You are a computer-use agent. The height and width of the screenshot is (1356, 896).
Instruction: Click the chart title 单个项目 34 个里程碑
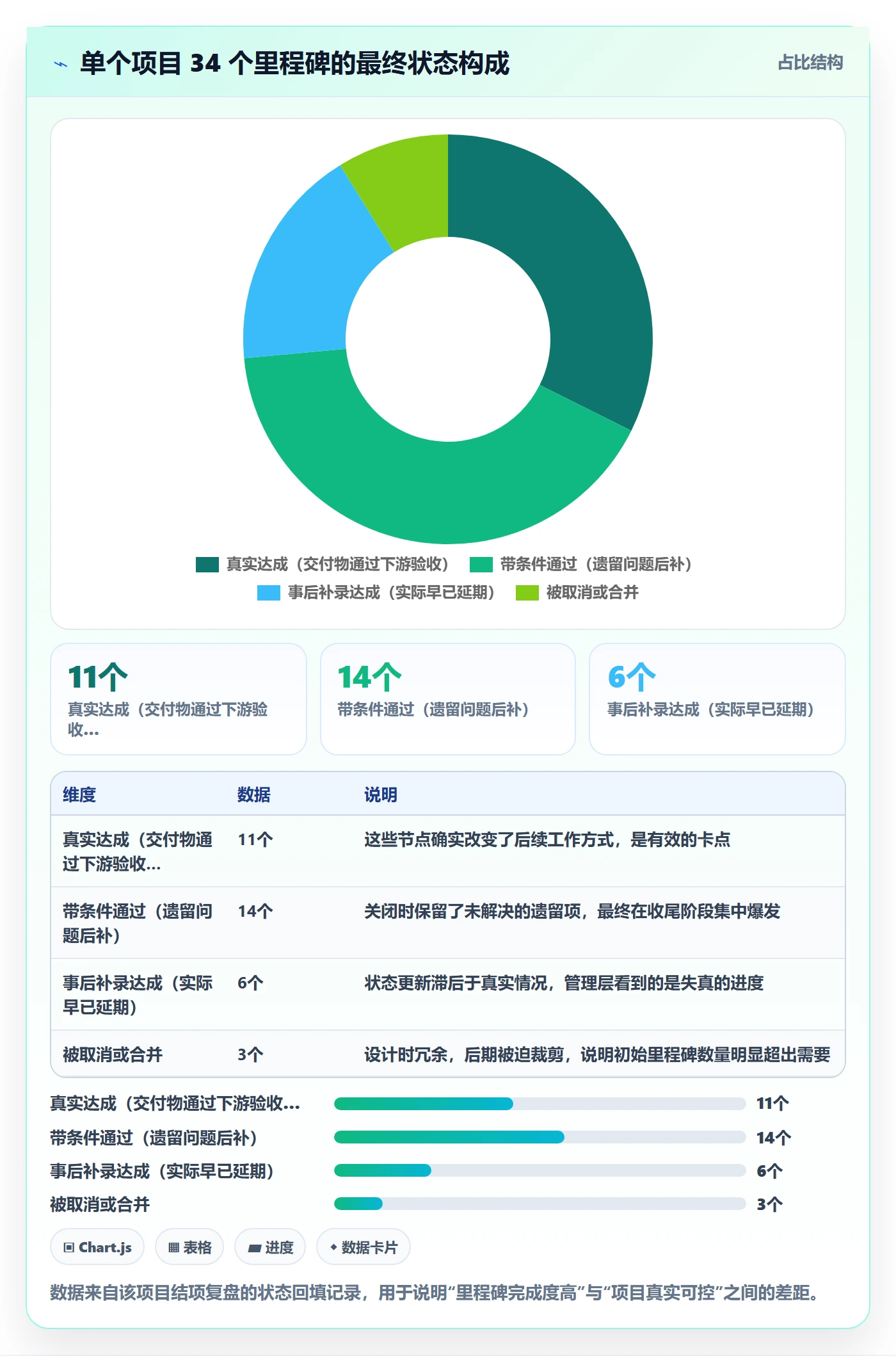click(294, 63)
